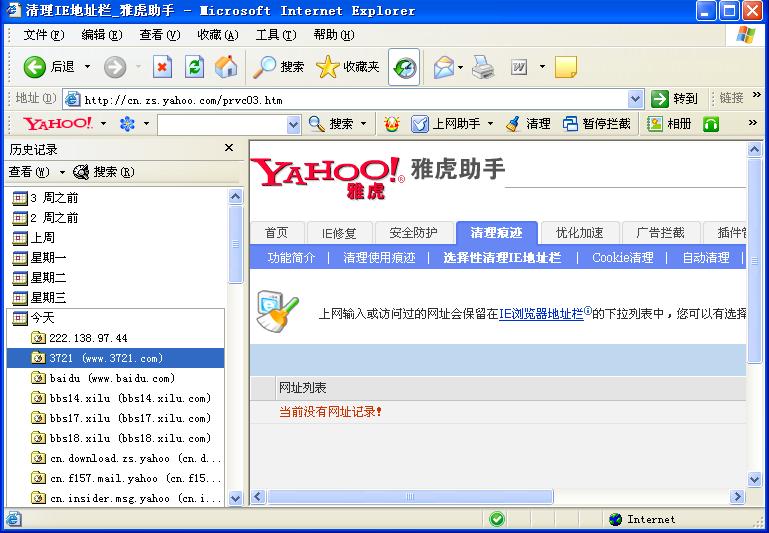769x533 pixels.
Task: Click the Yahoo toolbar 搜索 magnifier button
Action: [331, 124]
